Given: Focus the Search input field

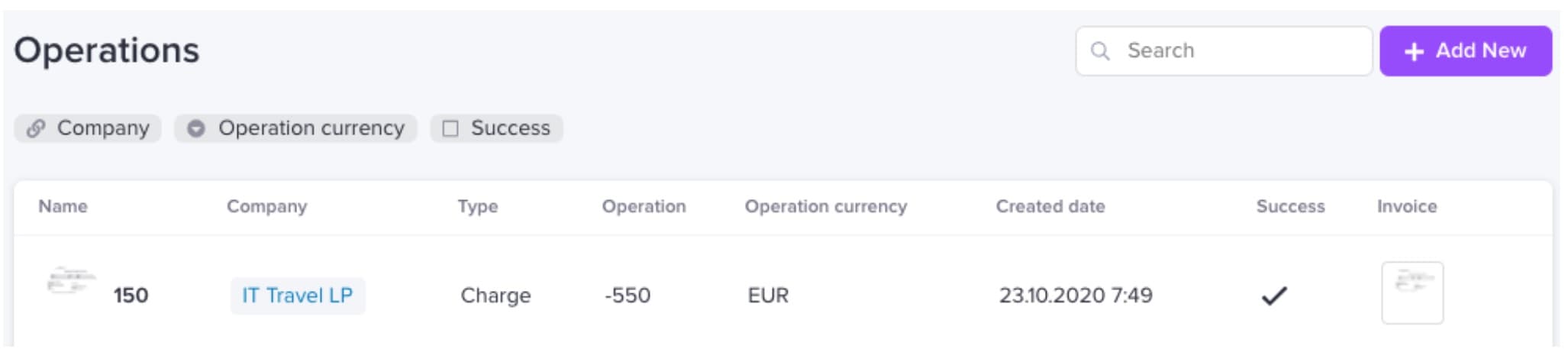Looking at the screenshot, I should (x=1224, y=51).
